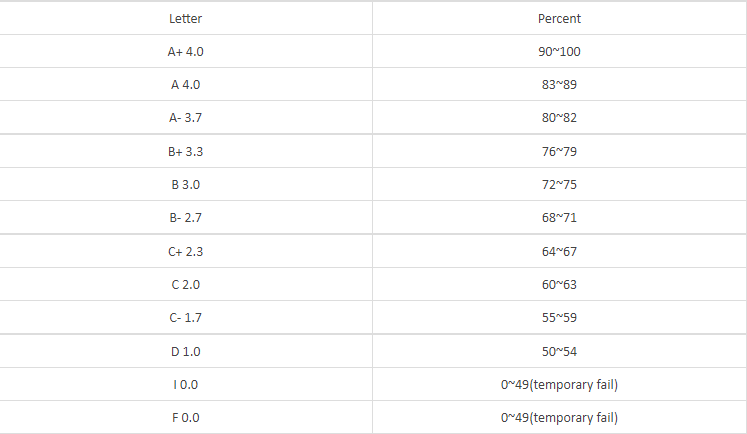Select the I 0.0 grade cell

click(x=186, y=384)
